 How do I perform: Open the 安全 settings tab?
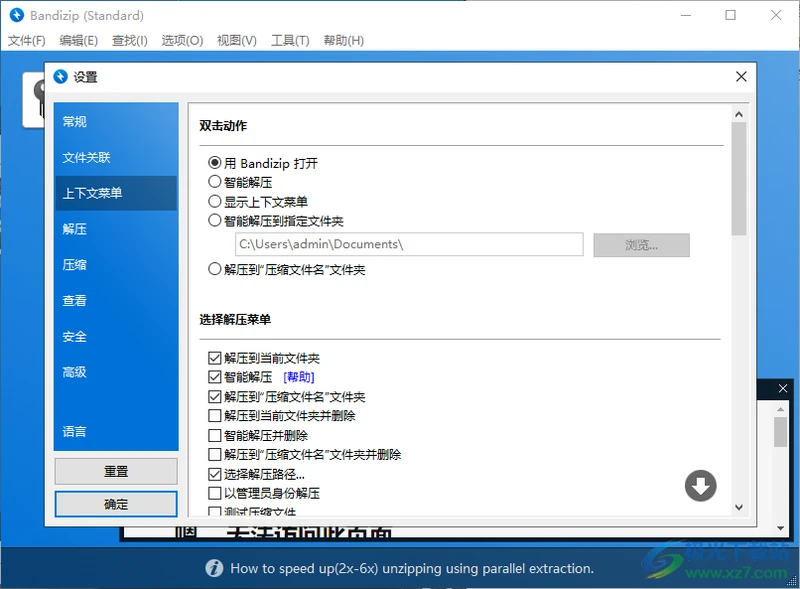116,336
